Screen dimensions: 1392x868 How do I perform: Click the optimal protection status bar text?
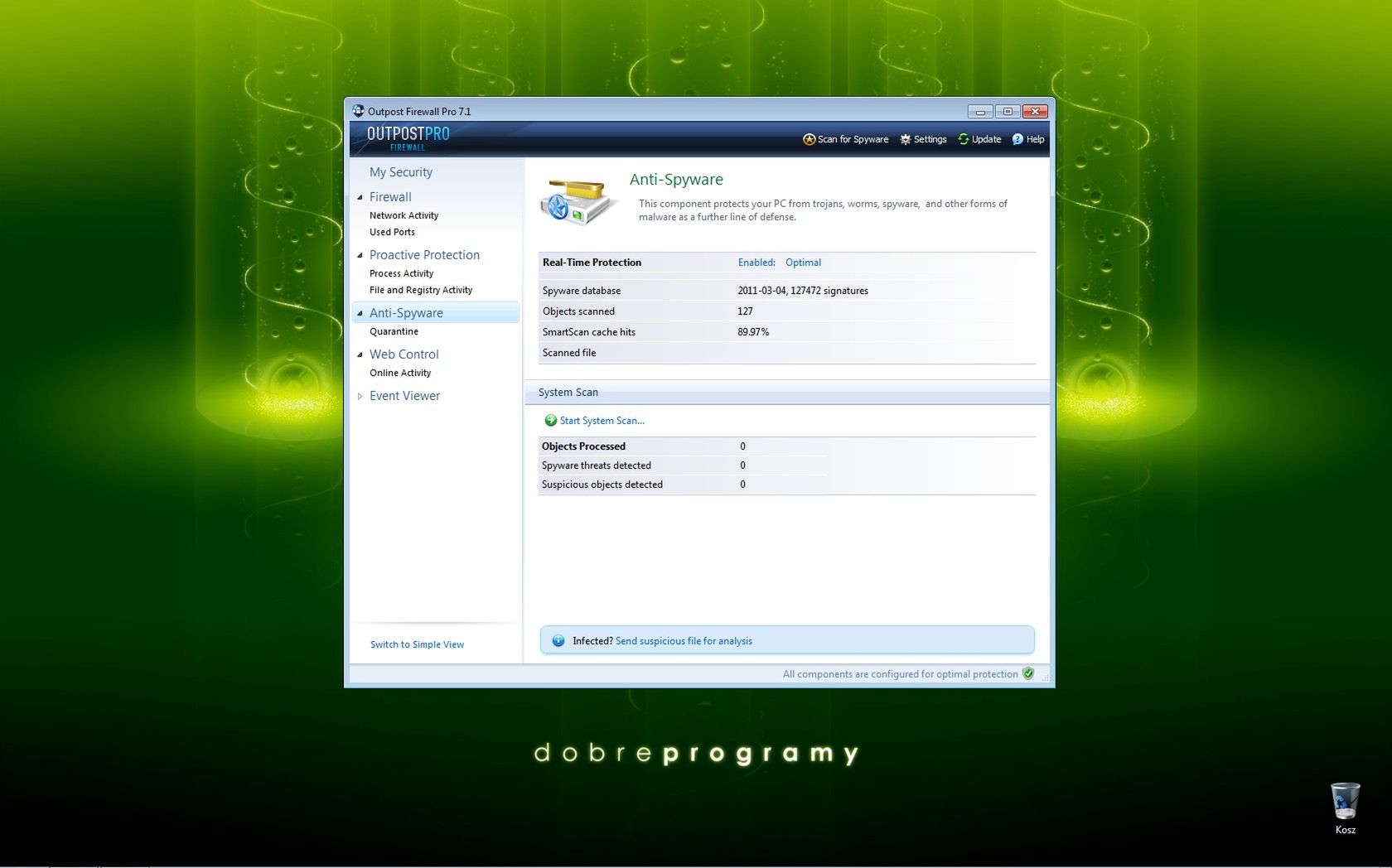pyautogui.click(x=900, y=674)
